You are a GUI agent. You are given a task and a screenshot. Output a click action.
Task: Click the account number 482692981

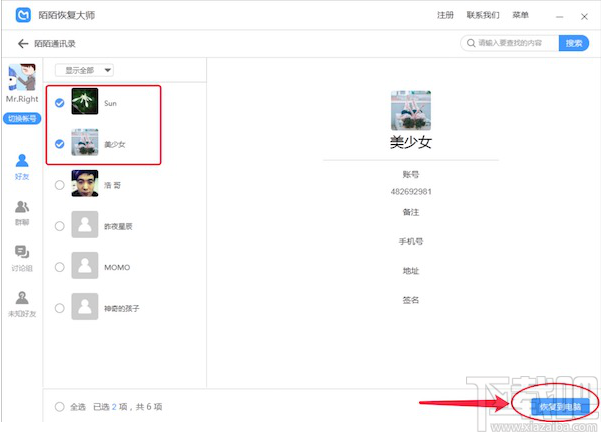pos(411,192)
